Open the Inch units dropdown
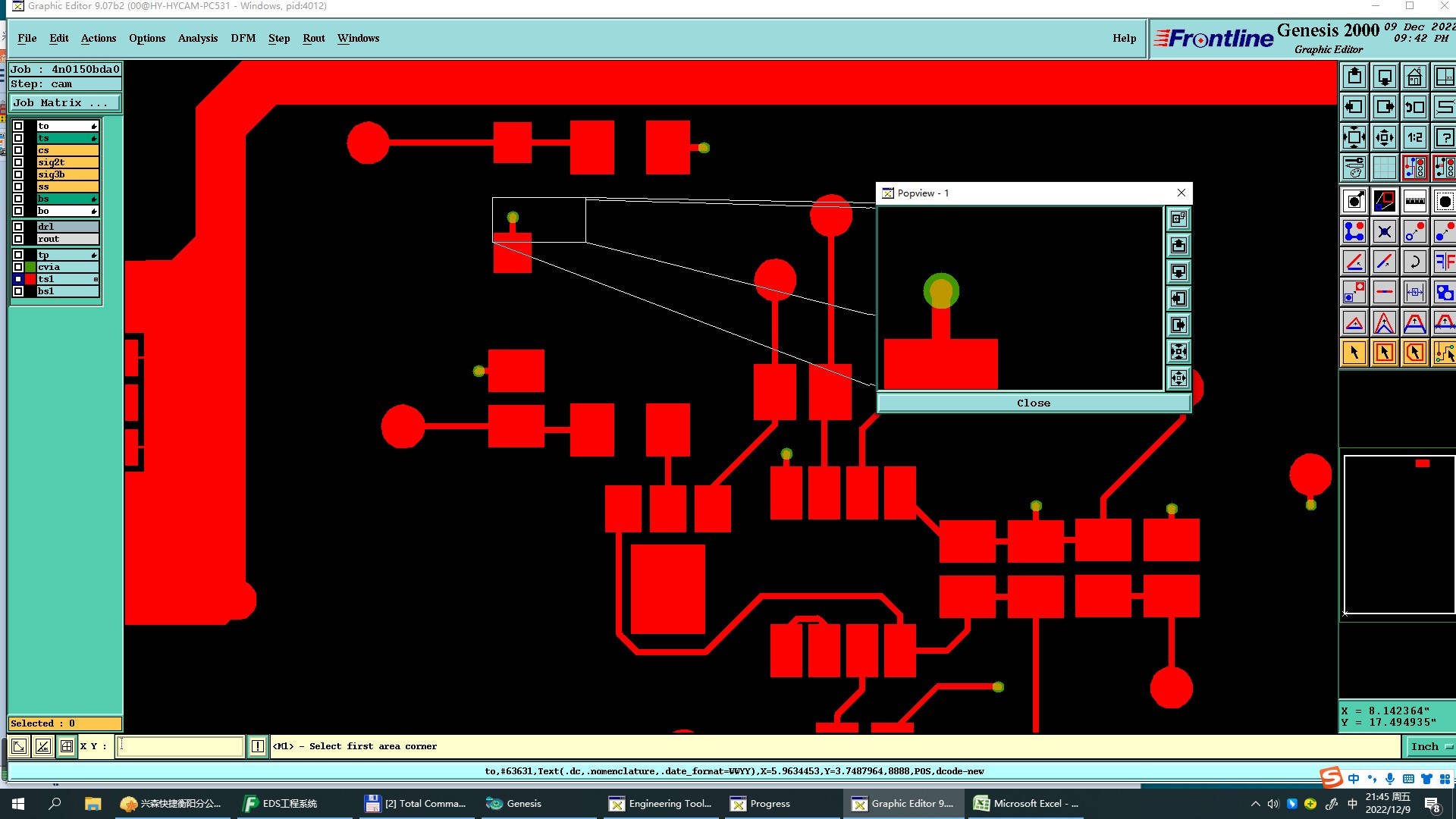Viewport: 1456px width, 819px height. (1430, 747)
